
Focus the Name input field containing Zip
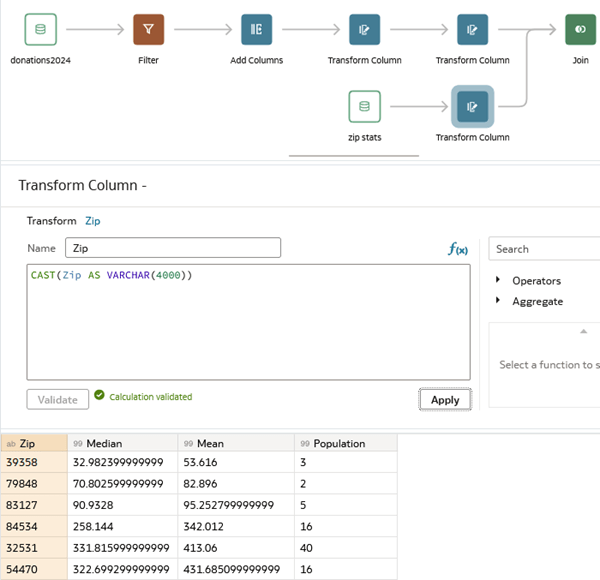click(x=173, y=248)
